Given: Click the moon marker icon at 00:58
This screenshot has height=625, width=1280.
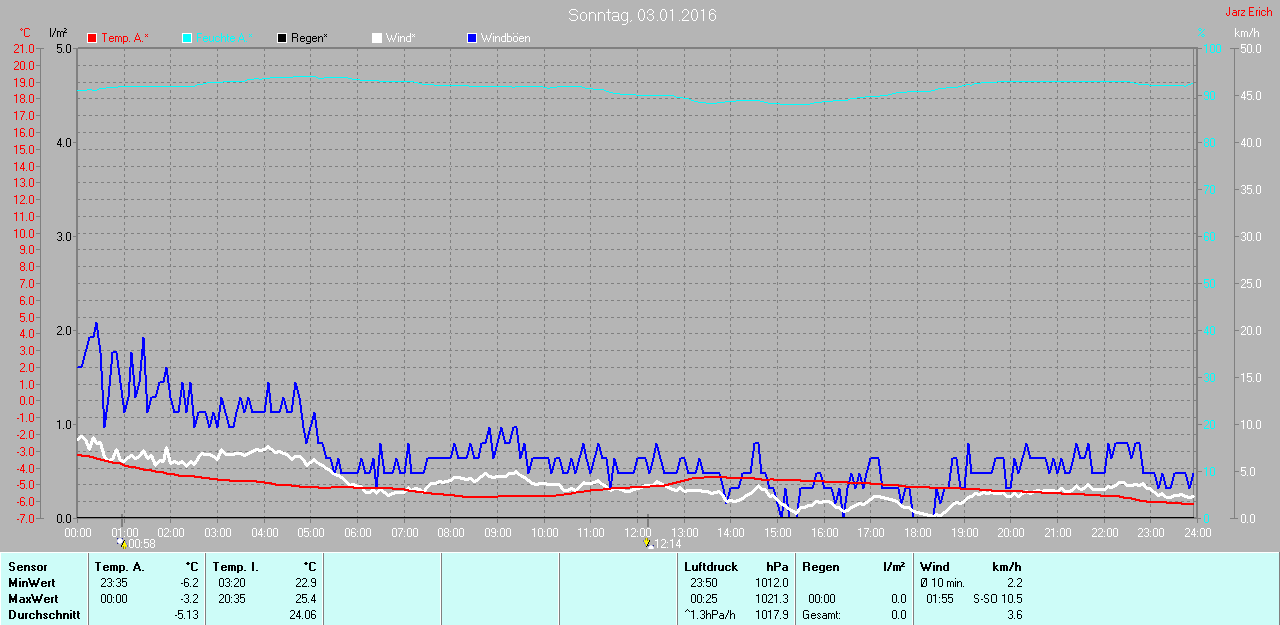Looking at the screenshot, I should pos(121,543).
